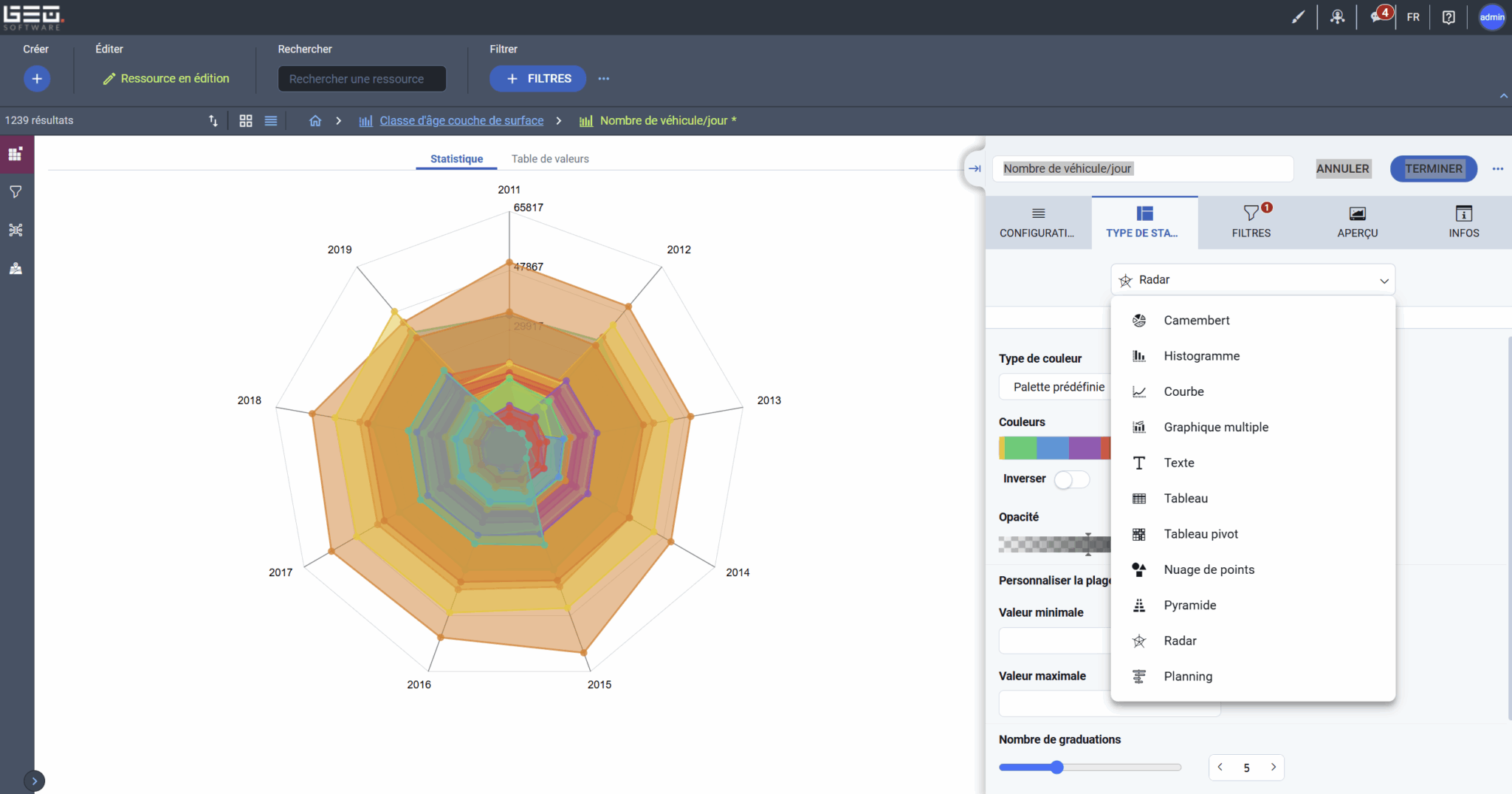The height and width of the screenshot is (794, 1512).
Task: Click the sort order arrows icon
Action: pos(213,120)
